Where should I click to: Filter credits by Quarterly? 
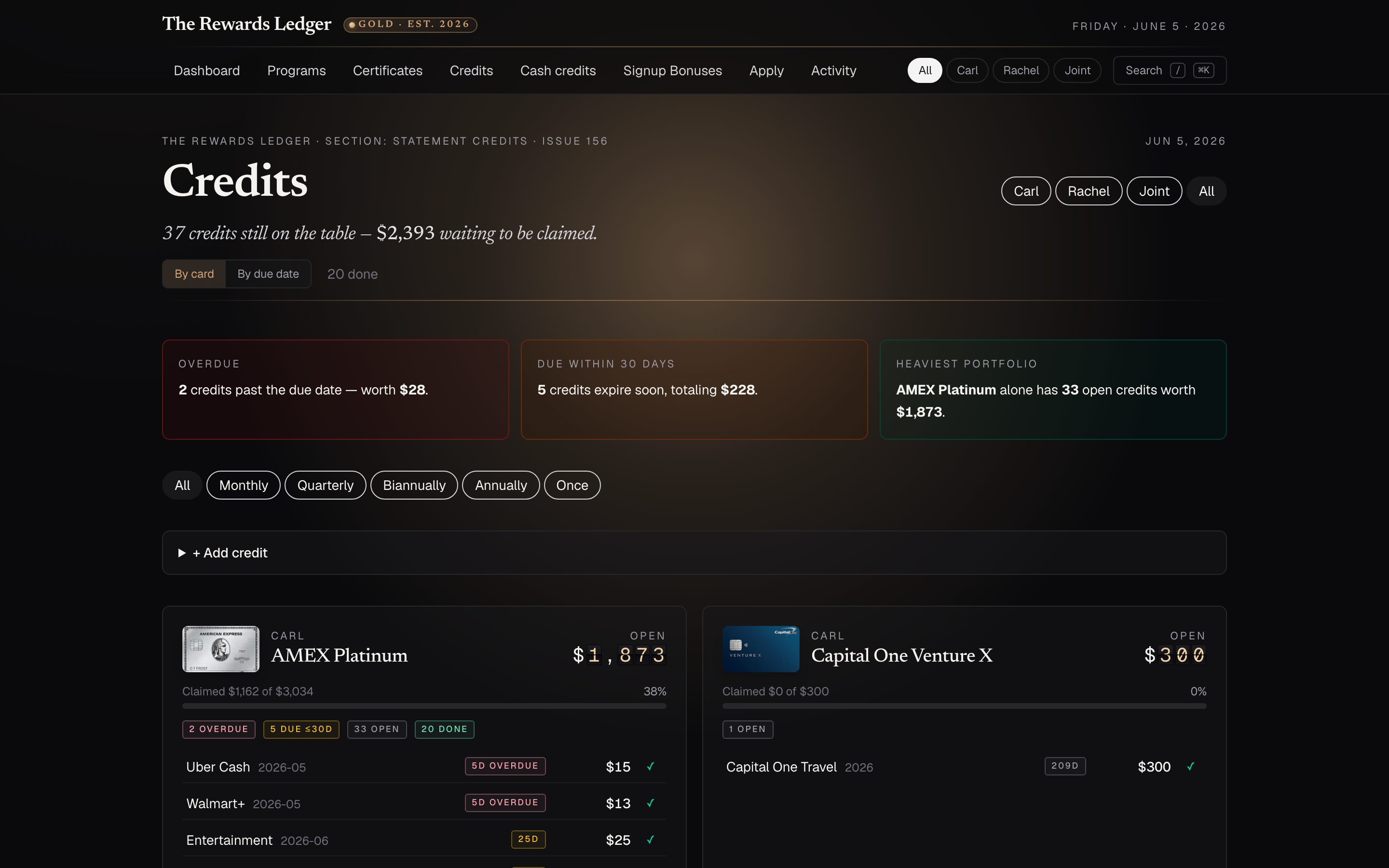[x=325, y=485]
